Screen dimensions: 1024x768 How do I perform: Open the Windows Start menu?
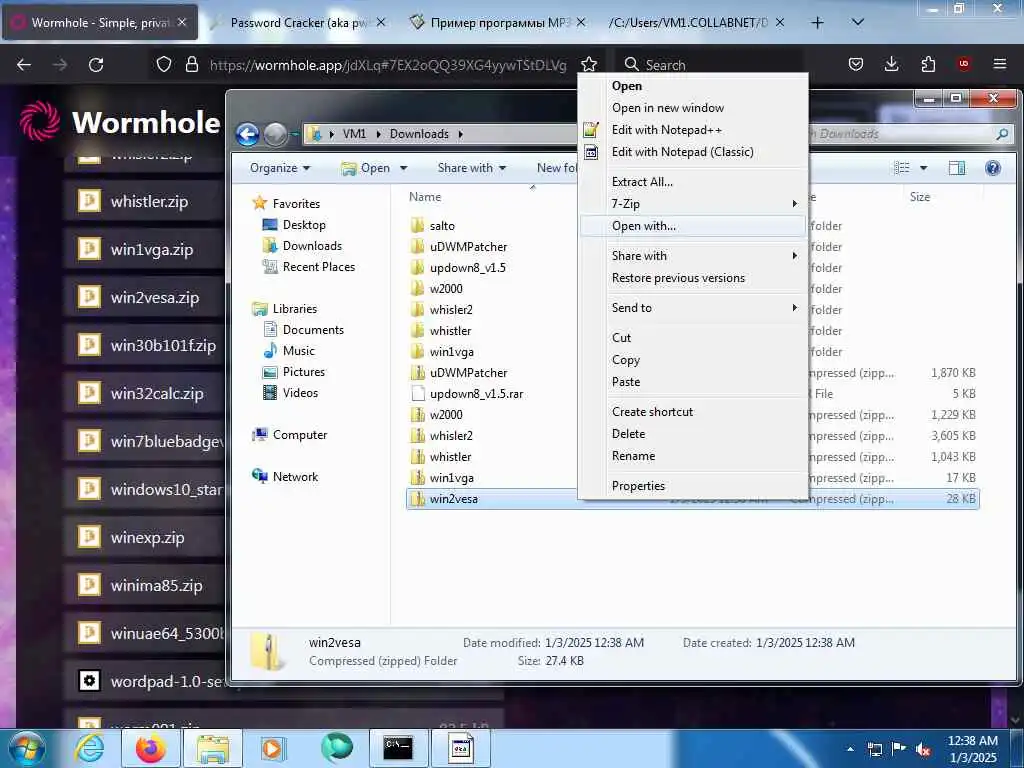point(27,748)
